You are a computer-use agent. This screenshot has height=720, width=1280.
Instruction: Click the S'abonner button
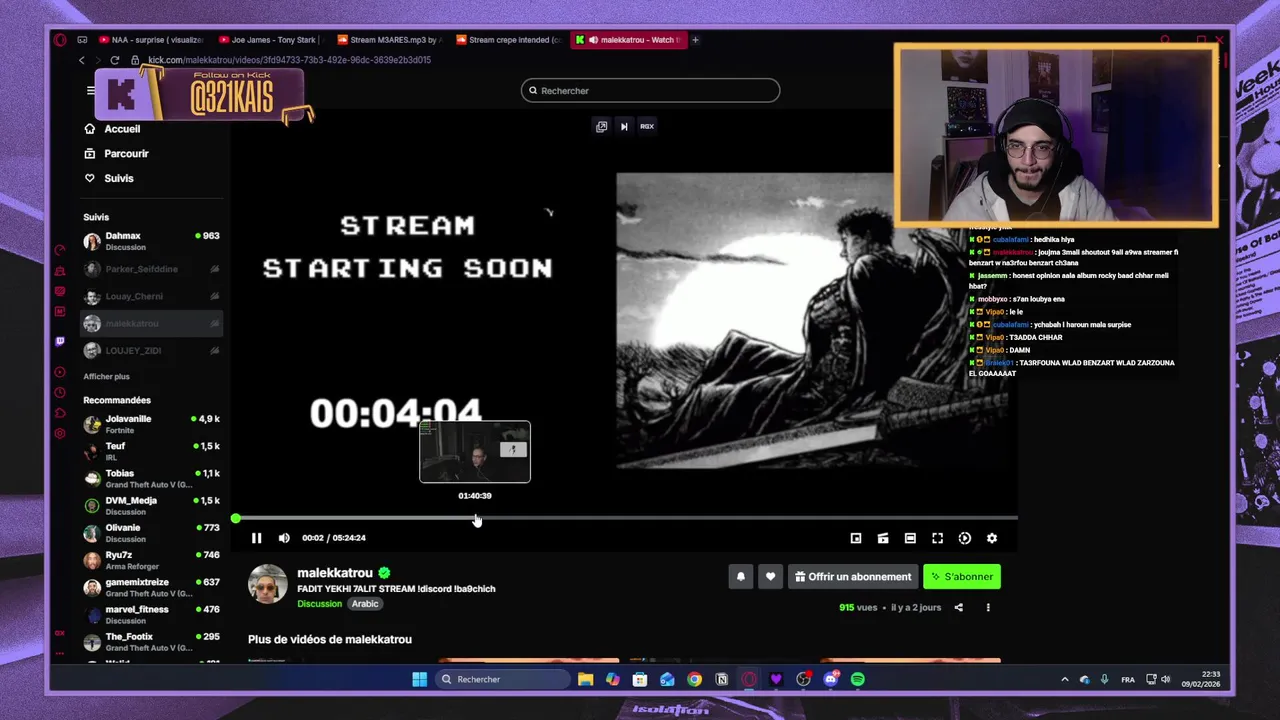962,576
